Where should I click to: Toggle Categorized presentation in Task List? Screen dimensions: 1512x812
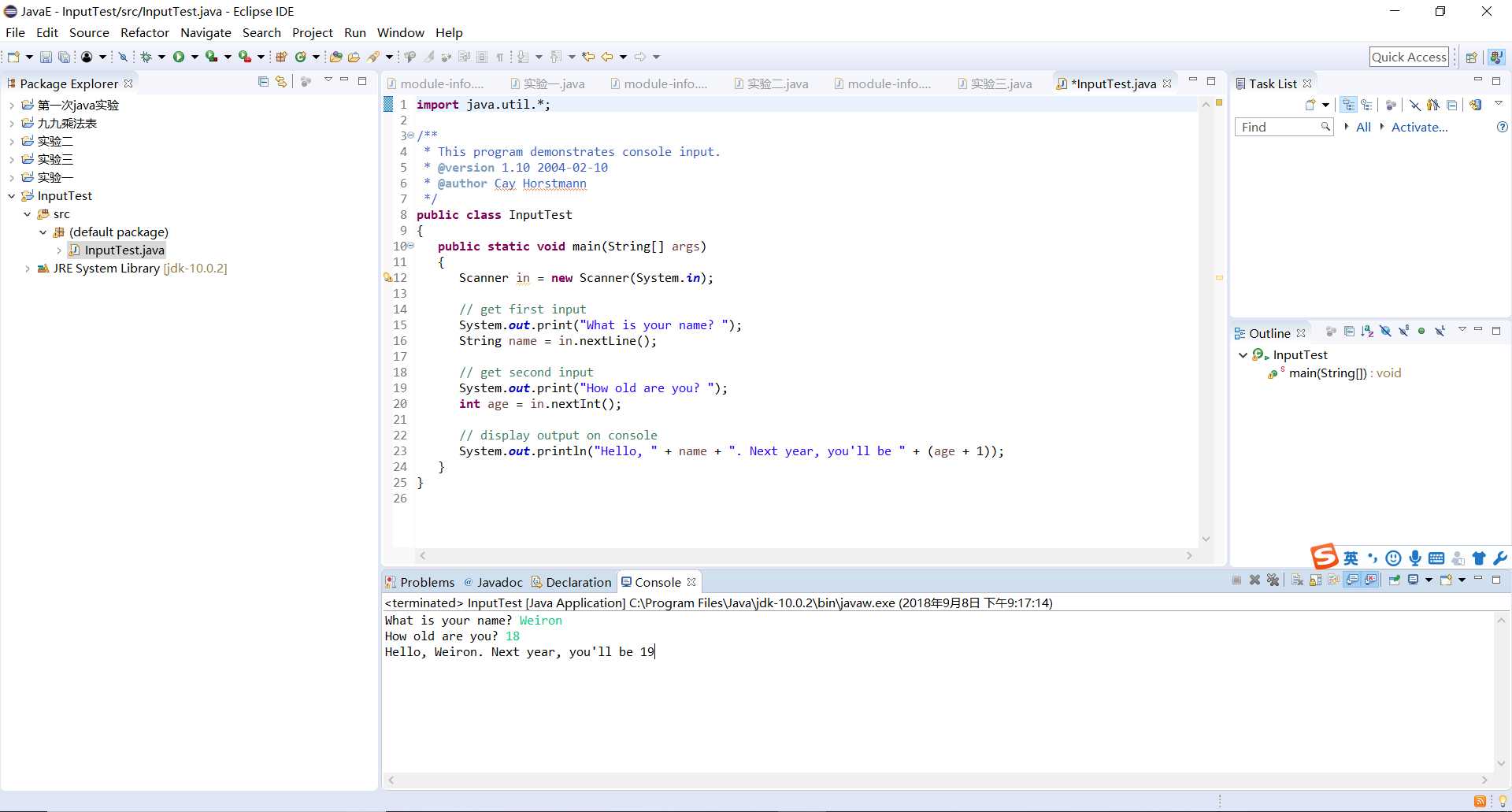click(1348, 105)
